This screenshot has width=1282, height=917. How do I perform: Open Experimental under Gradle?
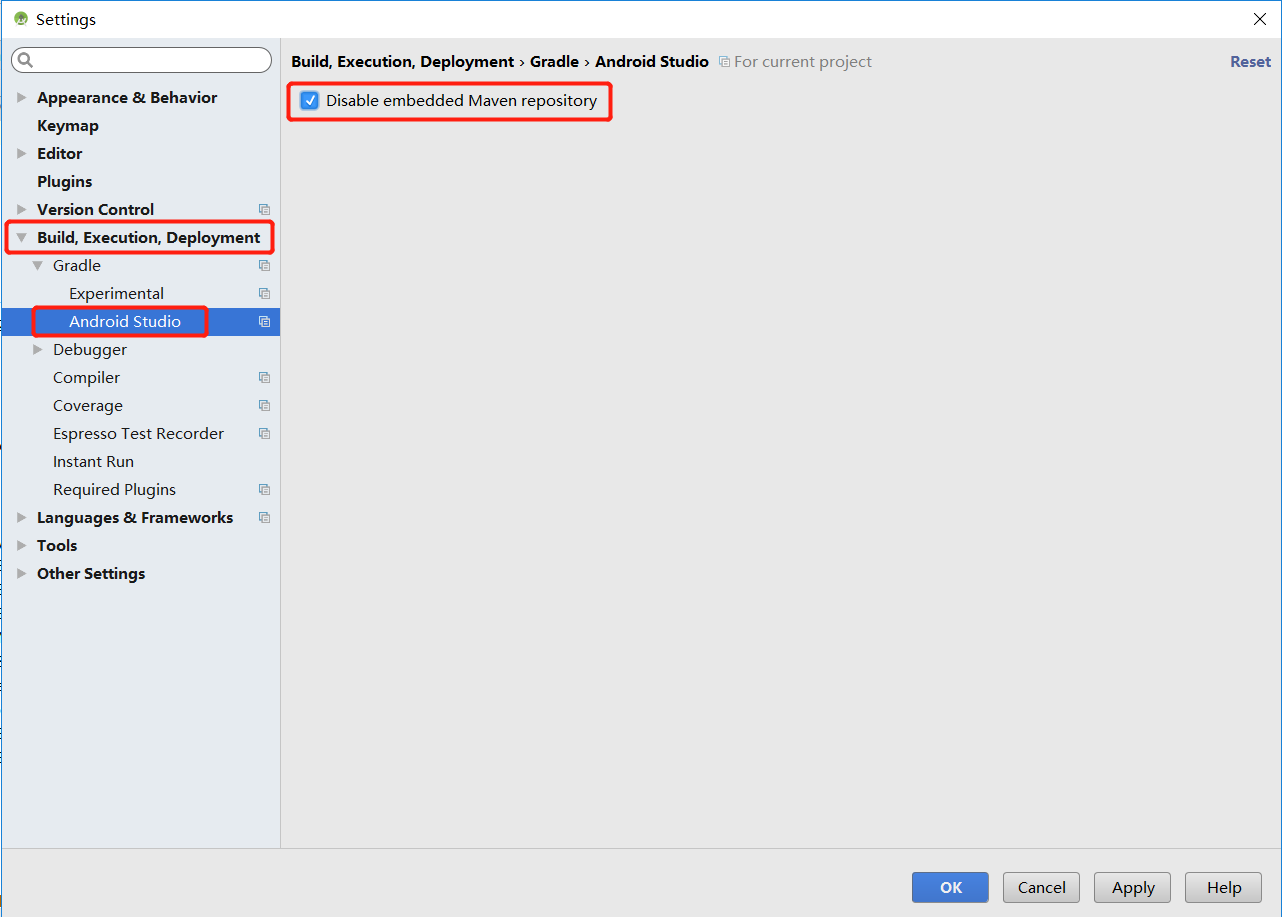coord(117,294)
